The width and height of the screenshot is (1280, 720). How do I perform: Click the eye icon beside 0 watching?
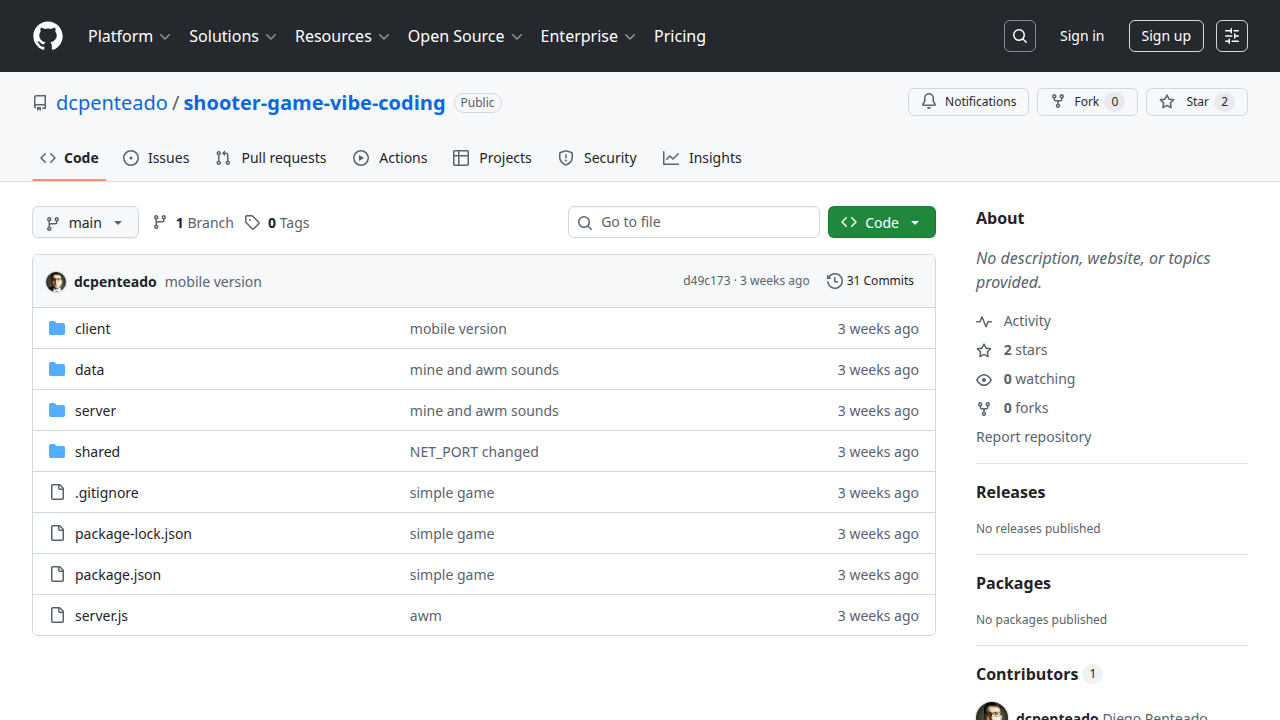(984, 379)
